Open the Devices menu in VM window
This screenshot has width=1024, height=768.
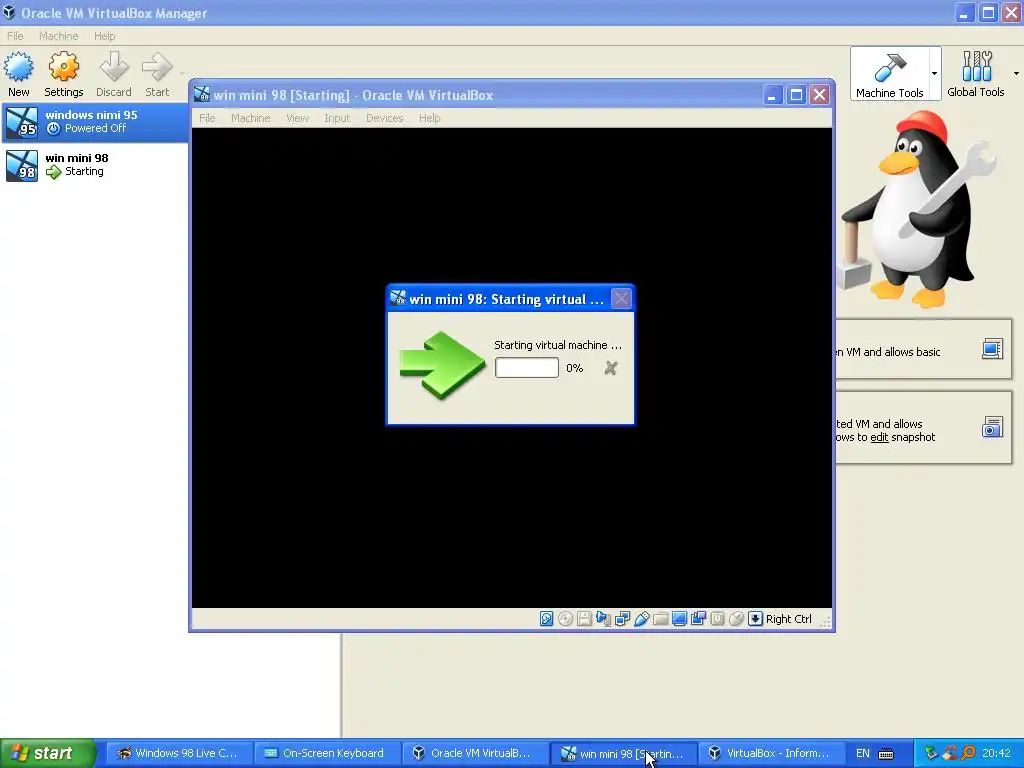[x=384, y=118]
